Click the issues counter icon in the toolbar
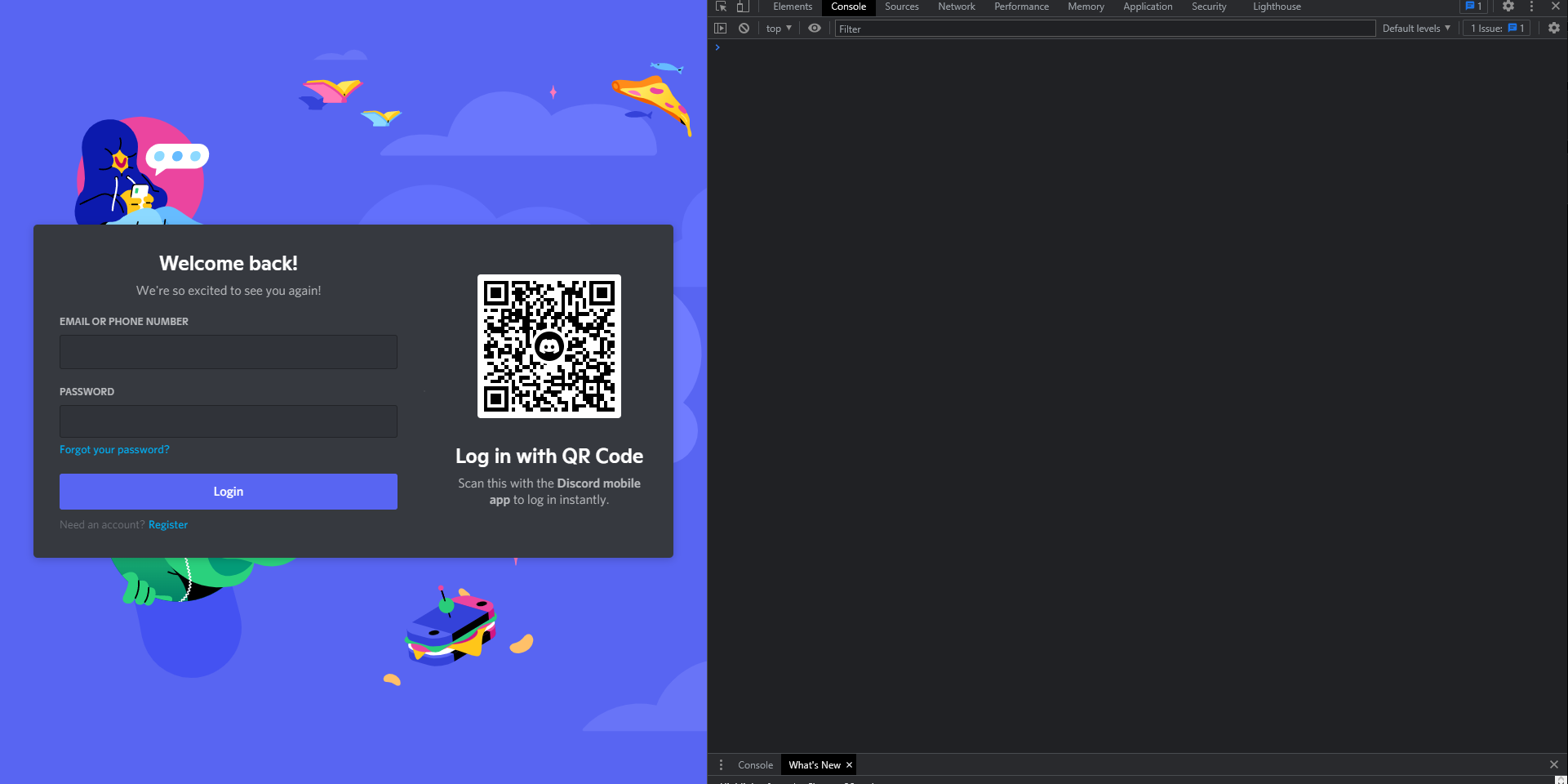 1473,7
